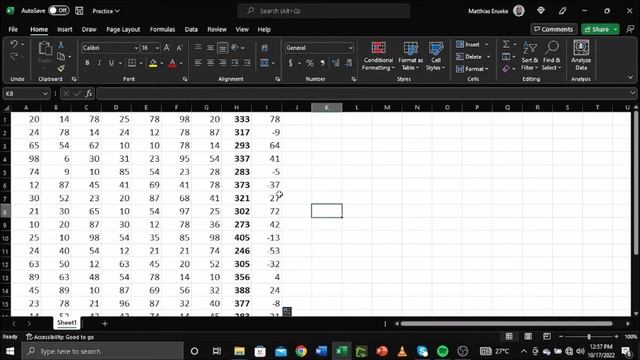The height and width of the screenshot is (360, 640).
Task: Click the Undo icon
Action: coord(14,44)
